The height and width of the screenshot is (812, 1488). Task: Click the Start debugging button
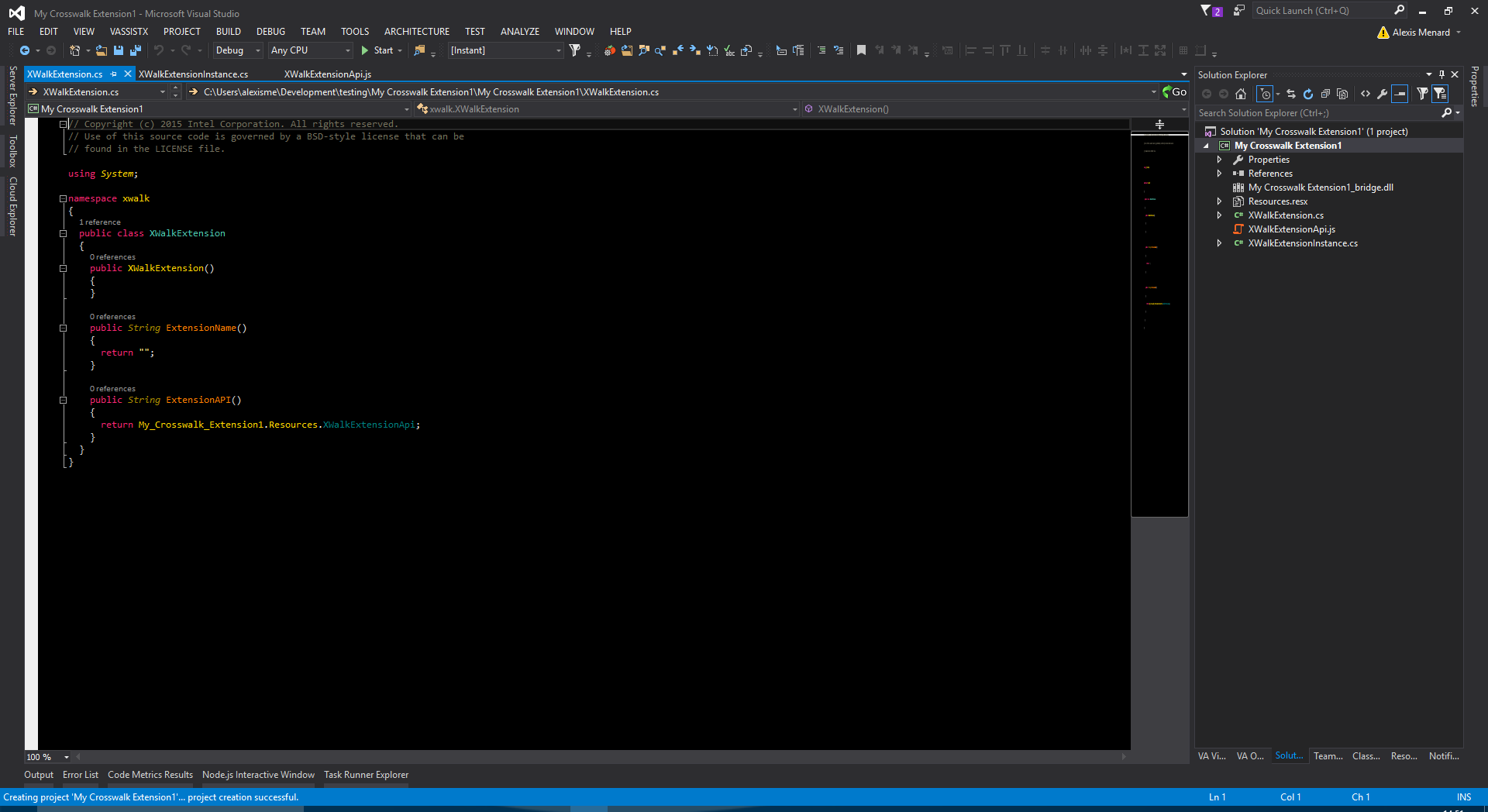tap(380, 50)
